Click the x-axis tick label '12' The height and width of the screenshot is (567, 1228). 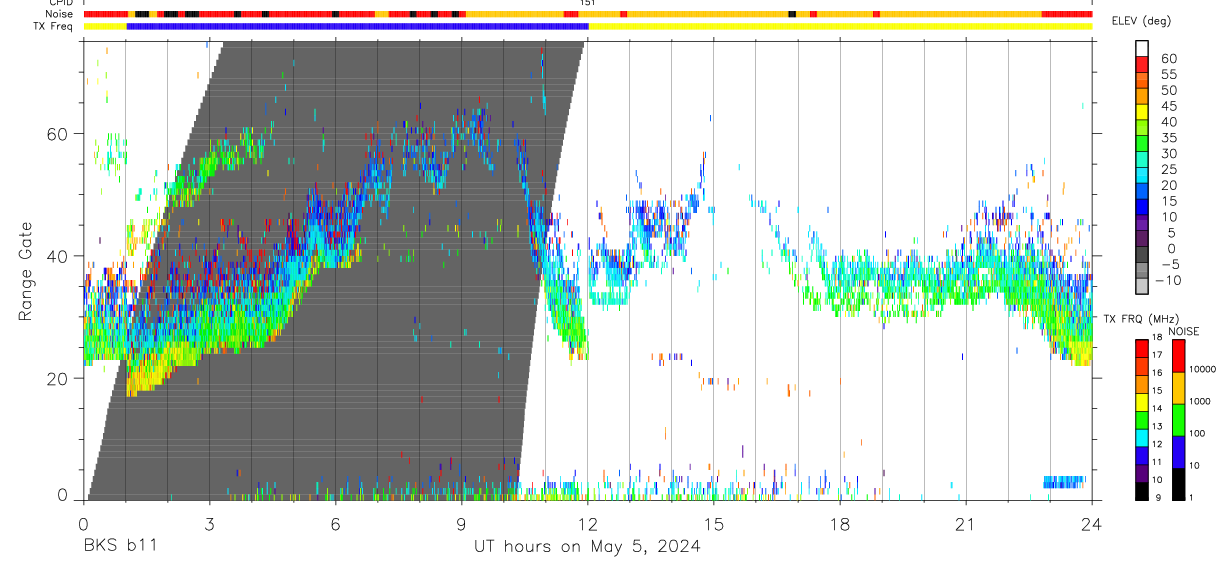(x=587, y=523)
